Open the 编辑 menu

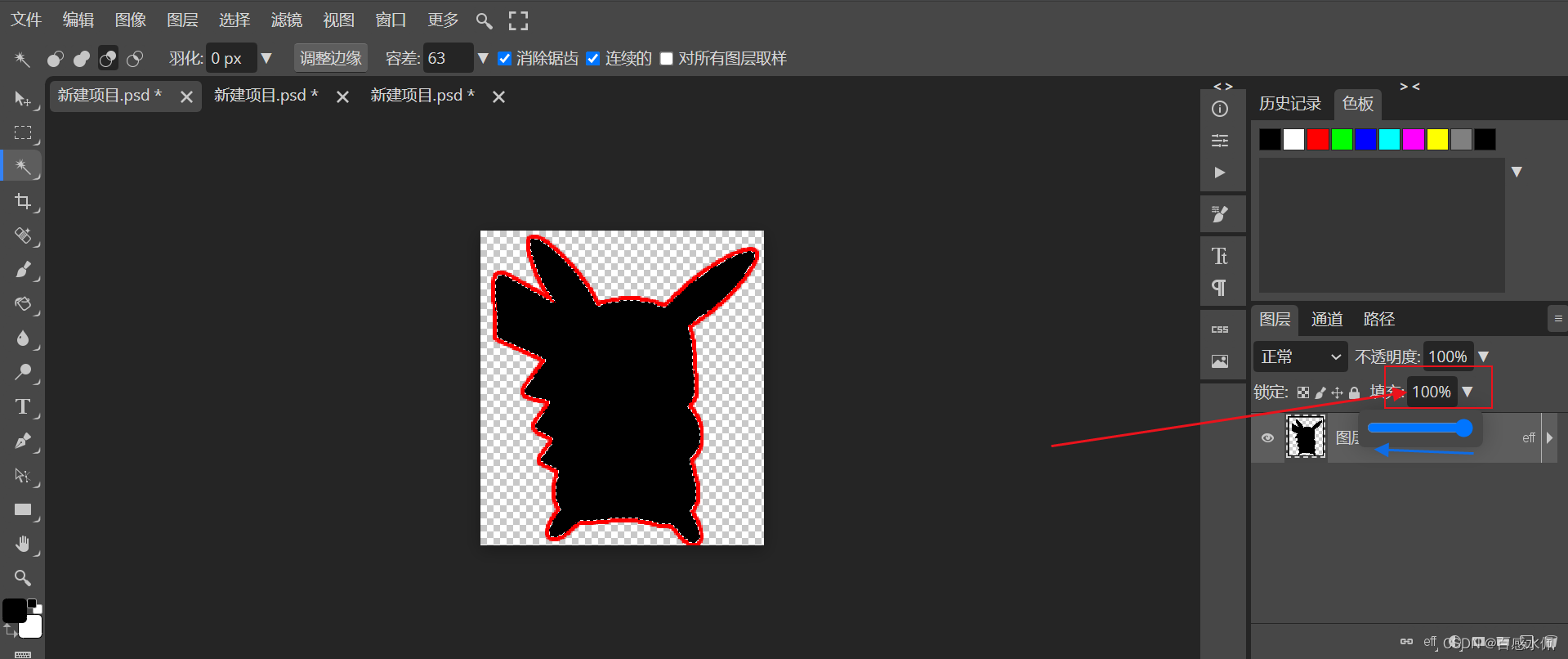[x=78, y=20]
